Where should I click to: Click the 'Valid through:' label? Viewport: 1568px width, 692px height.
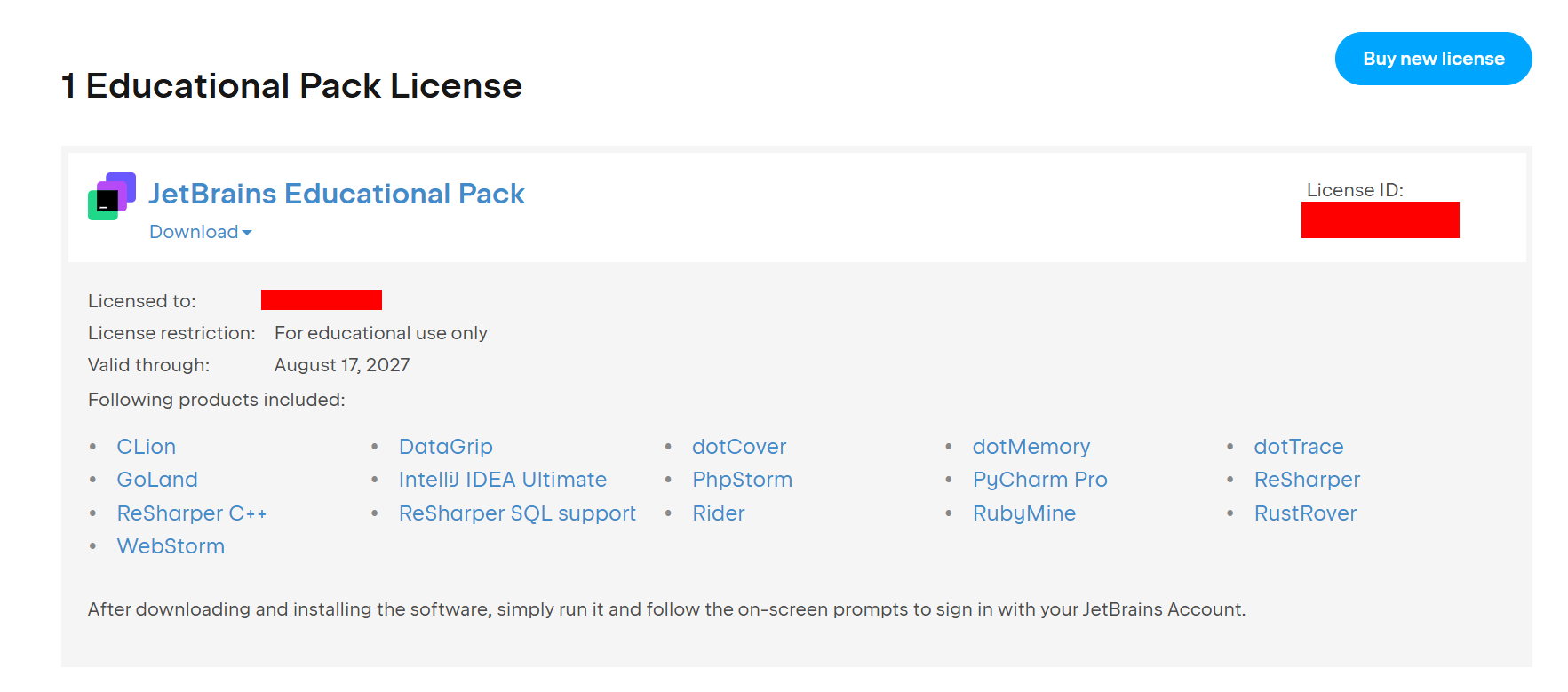coord(149,365)
